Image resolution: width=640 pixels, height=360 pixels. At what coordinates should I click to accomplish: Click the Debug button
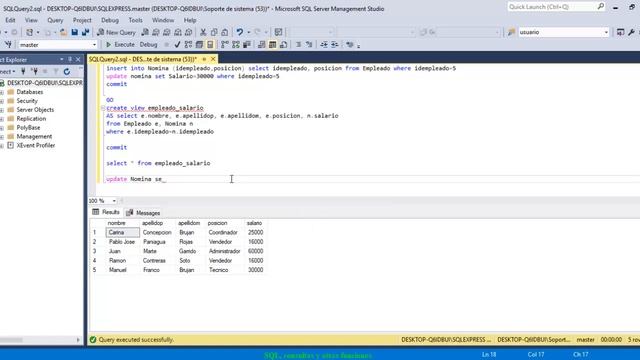click(x=148, y=44)
